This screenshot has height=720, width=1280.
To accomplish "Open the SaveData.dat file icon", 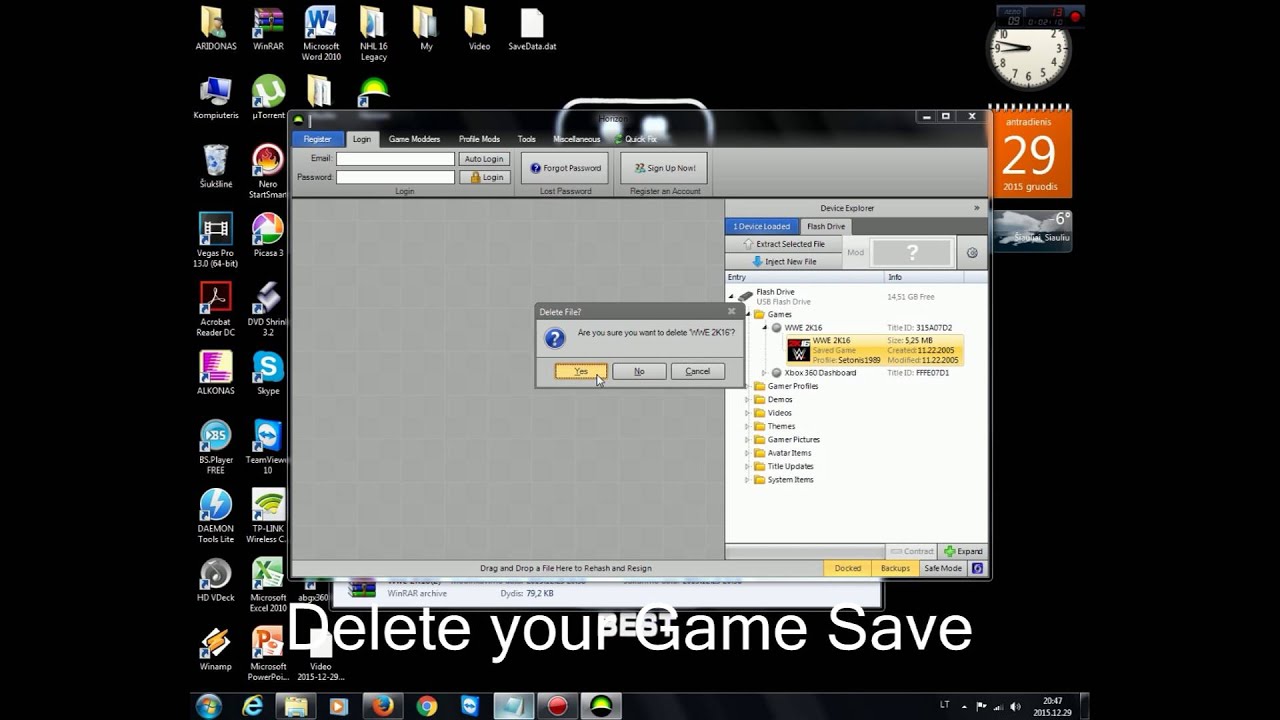I will click(532, 29).
